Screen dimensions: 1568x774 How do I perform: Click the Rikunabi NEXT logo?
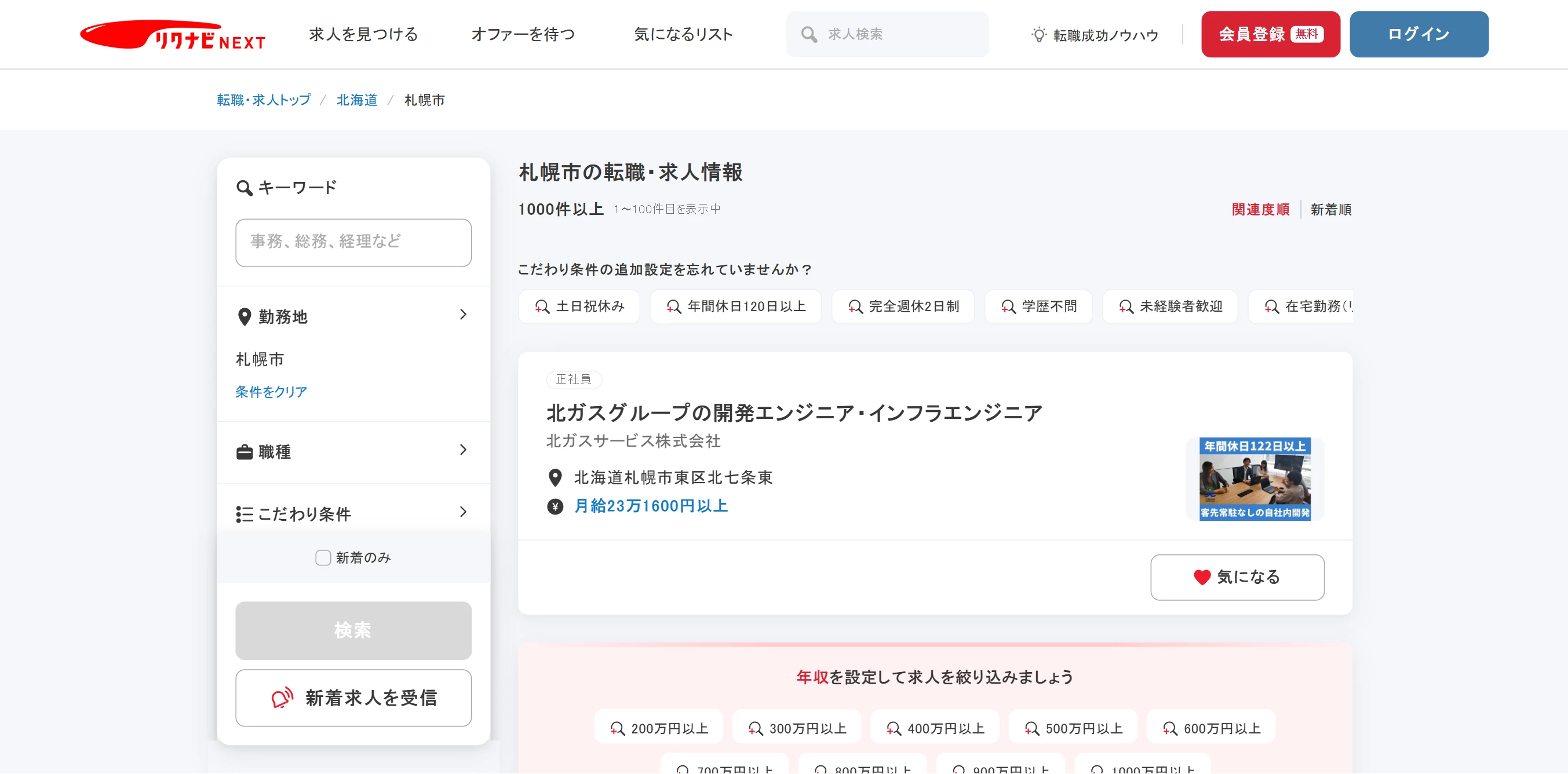pyautogui.click(x=172, y=35)
